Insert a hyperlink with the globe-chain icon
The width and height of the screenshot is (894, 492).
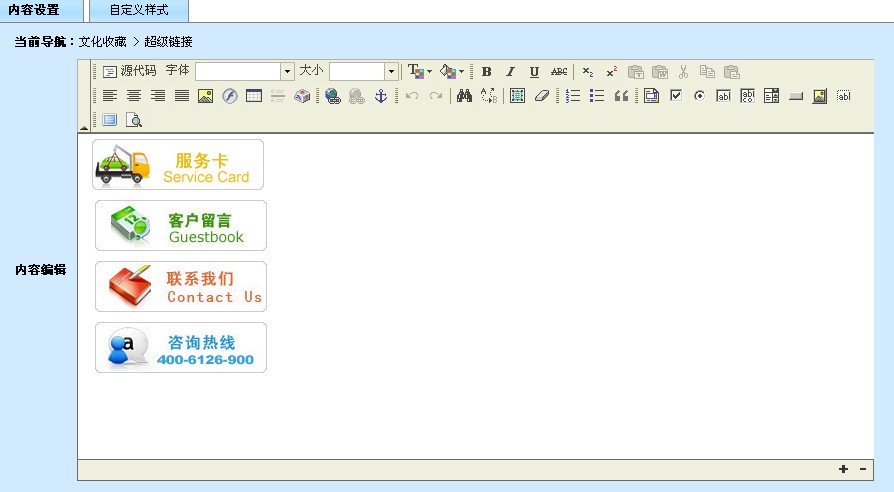point(333,96)
